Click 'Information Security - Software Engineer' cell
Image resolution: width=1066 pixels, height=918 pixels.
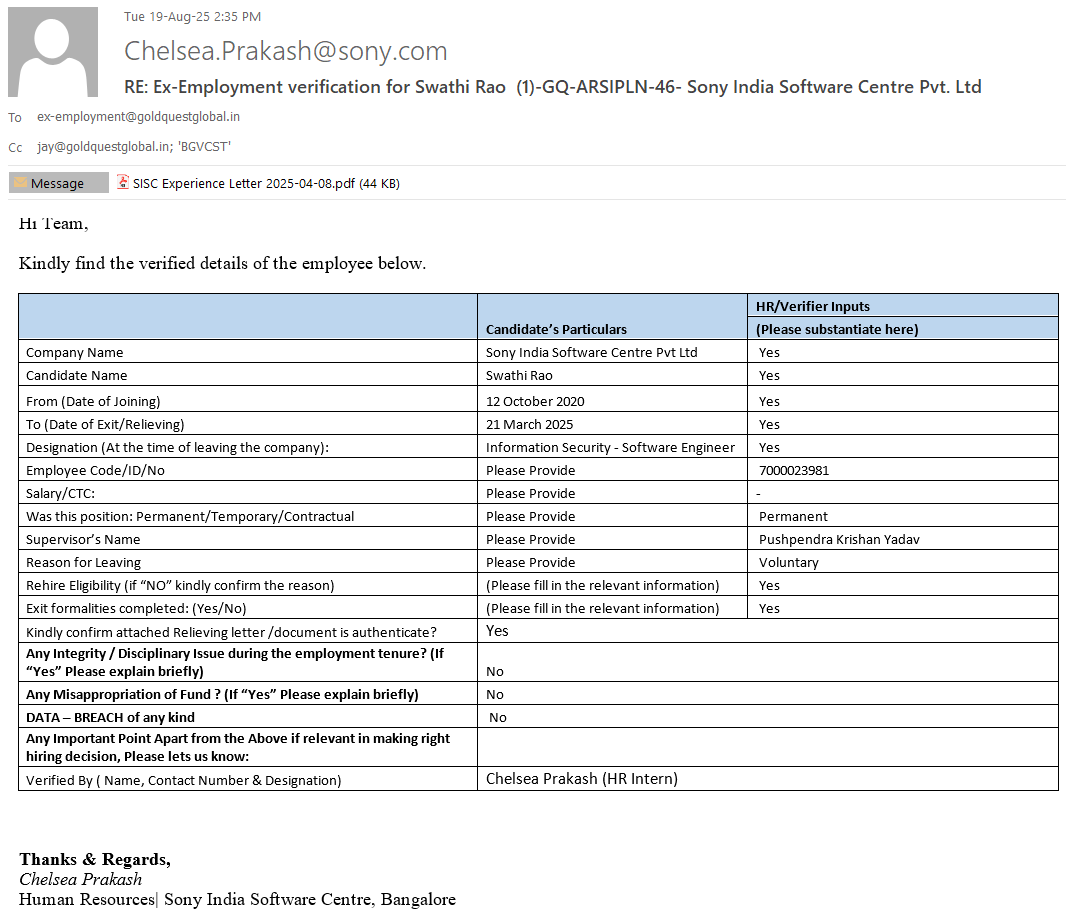611,447
